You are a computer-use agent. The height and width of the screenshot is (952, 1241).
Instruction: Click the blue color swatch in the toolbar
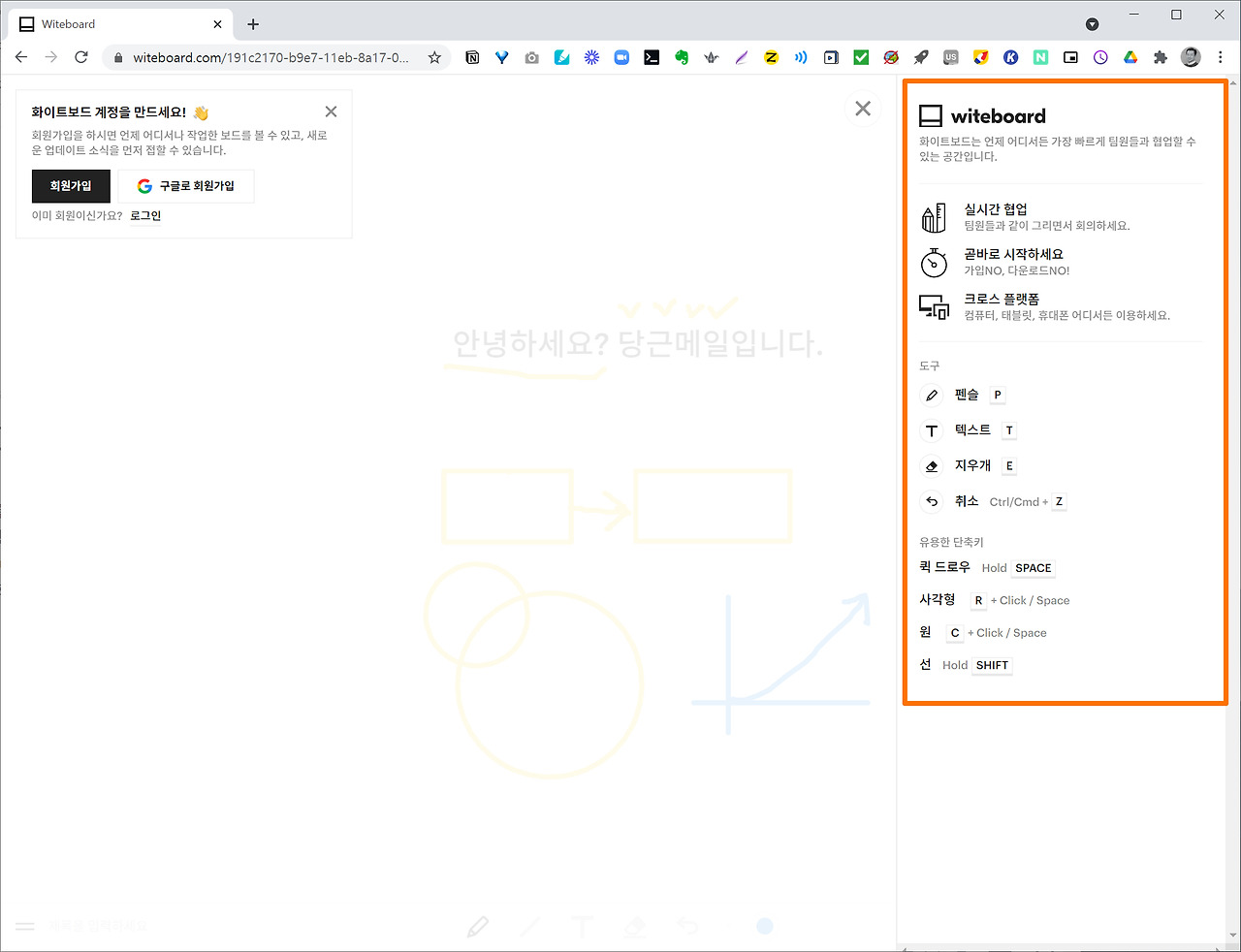[765, 926]
